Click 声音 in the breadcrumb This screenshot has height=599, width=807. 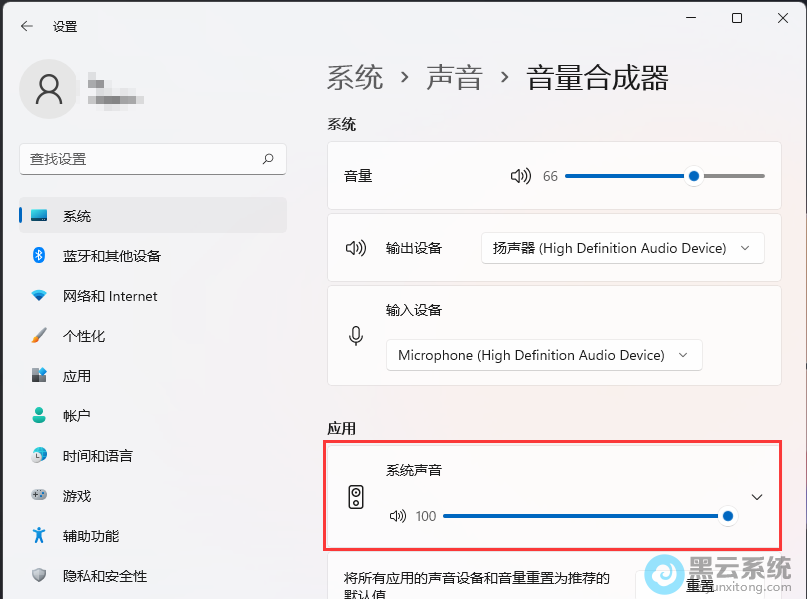[454, 78]
